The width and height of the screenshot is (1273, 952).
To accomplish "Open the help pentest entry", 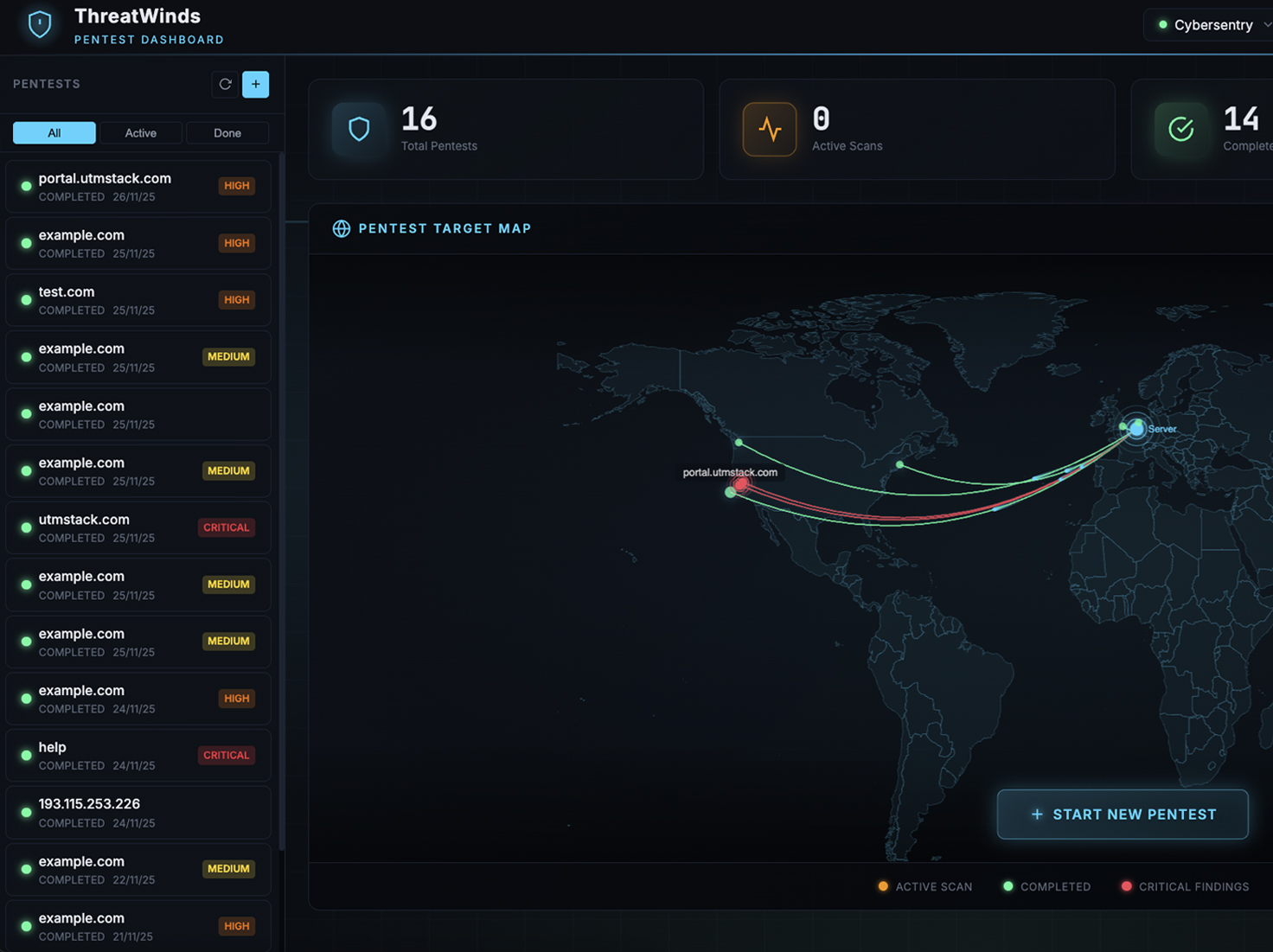I will tap(138, 756).
